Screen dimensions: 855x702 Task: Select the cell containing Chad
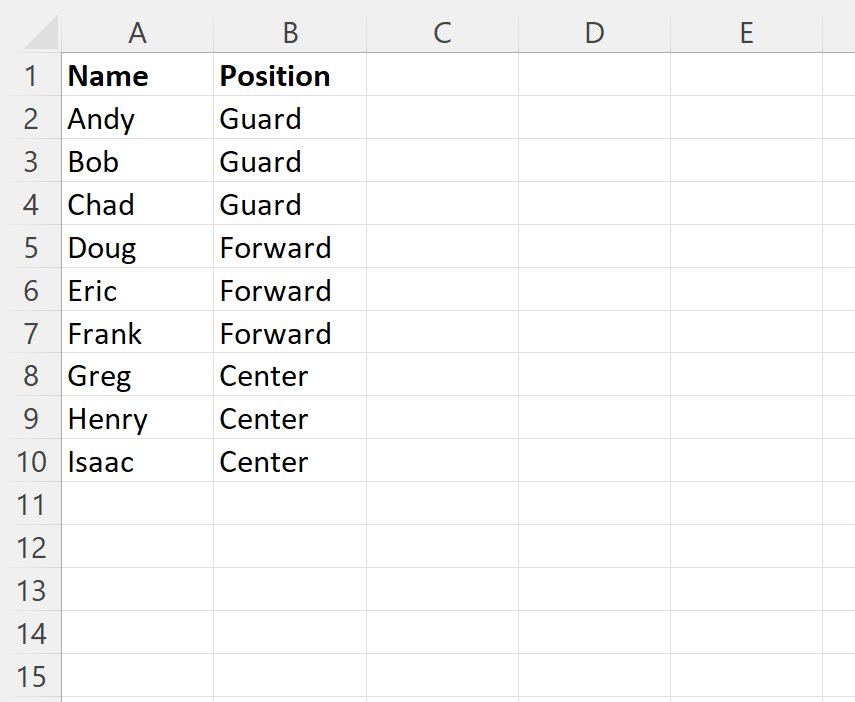138,205
